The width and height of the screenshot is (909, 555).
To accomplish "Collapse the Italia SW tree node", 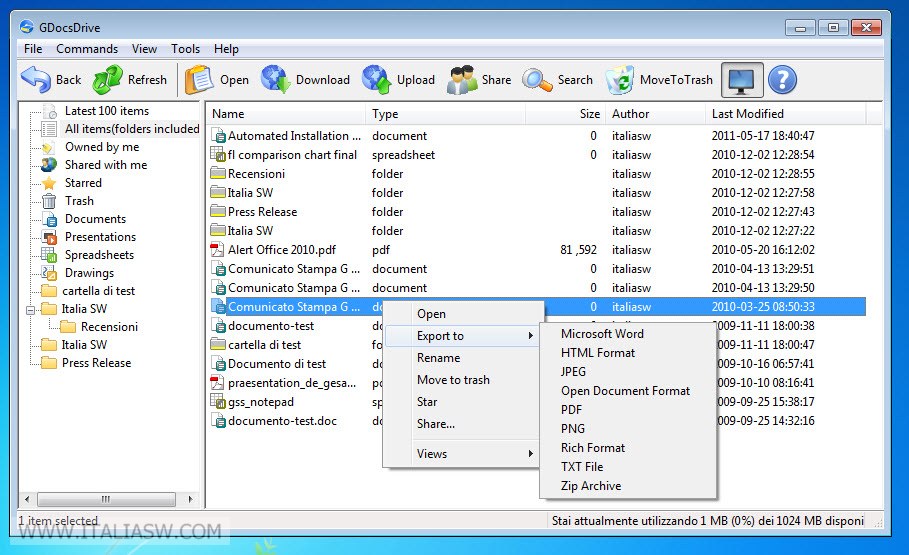I will click(30, 309).
